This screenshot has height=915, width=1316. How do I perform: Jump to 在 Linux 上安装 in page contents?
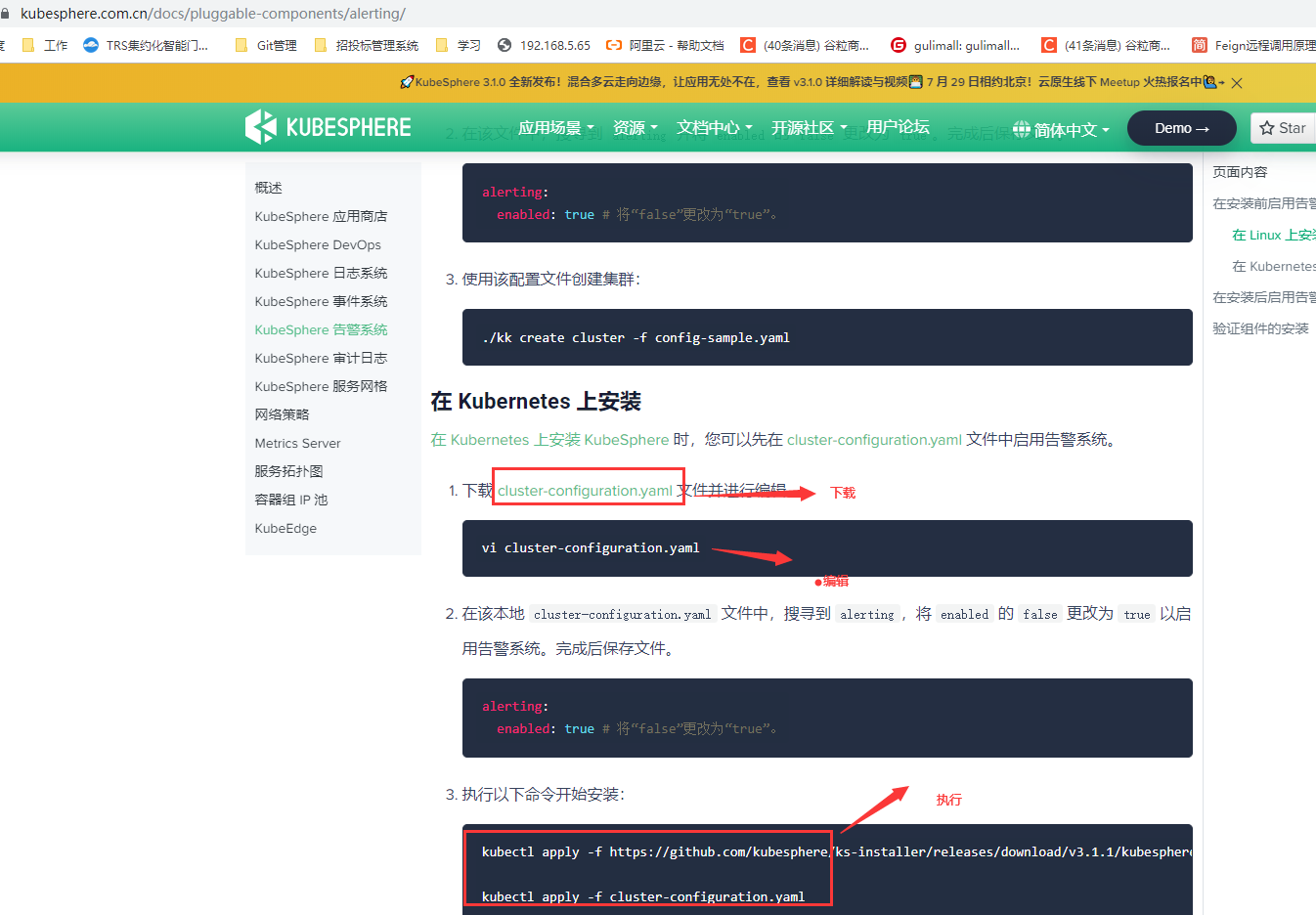[x=1274, y=235]
